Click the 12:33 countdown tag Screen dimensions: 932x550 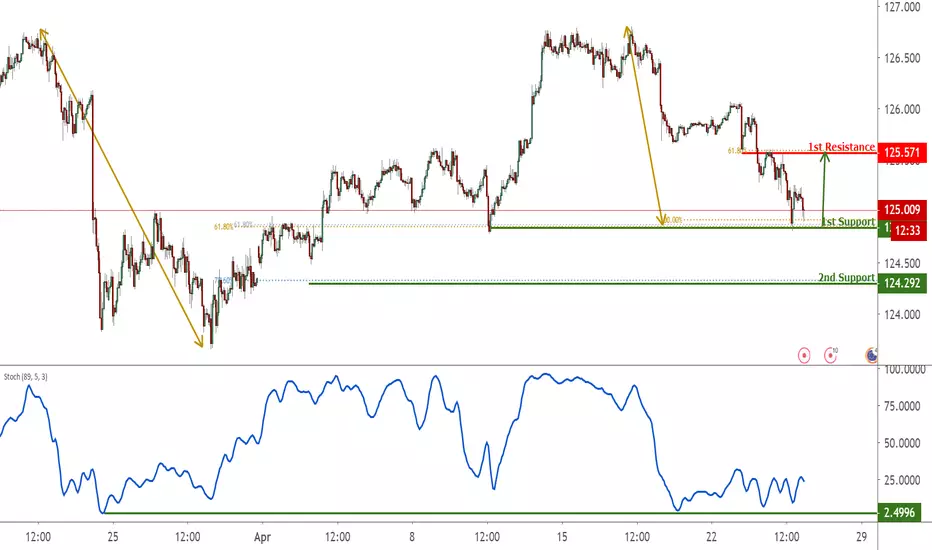pyautogui.click(x=908, y=230)
